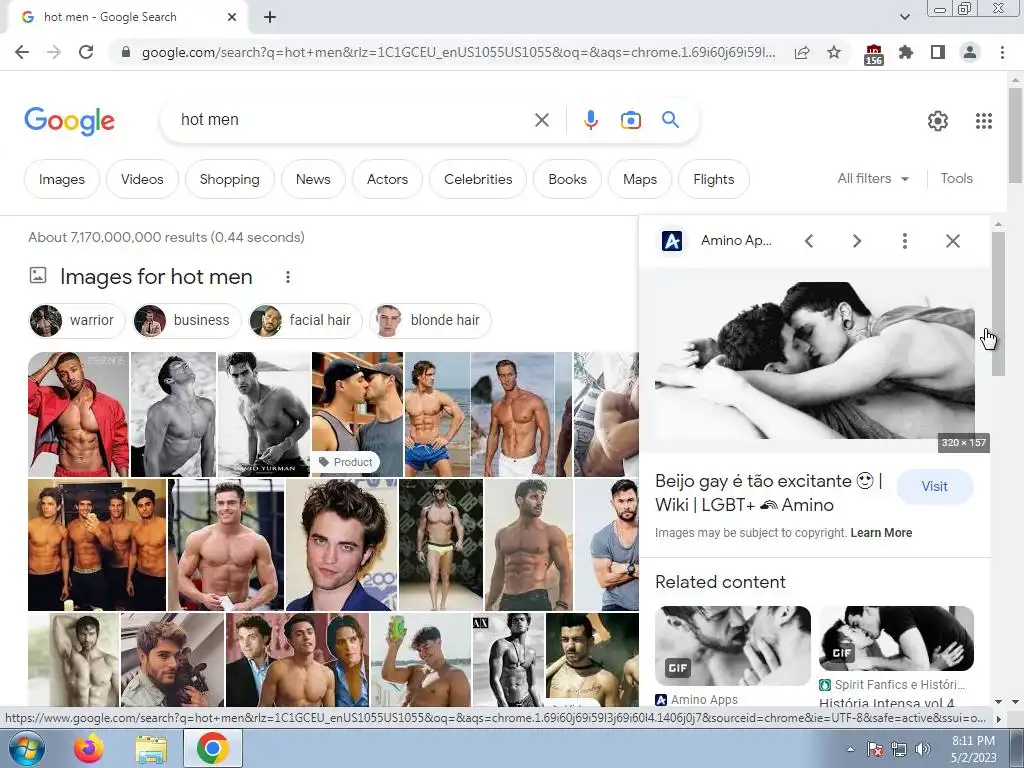Click the Google logo
This screenshot has height=768, width=1024.
[70, 121]
